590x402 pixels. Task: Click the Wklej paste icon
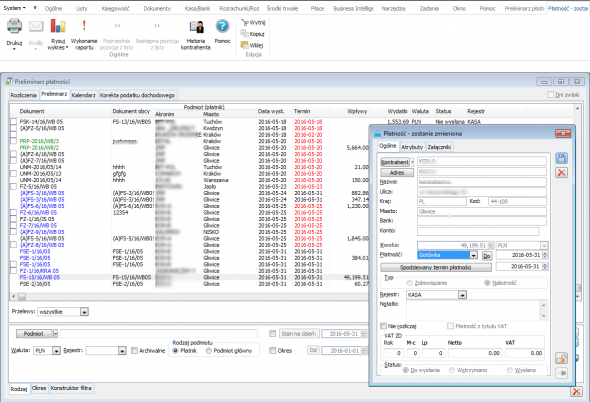click(245, 45)
